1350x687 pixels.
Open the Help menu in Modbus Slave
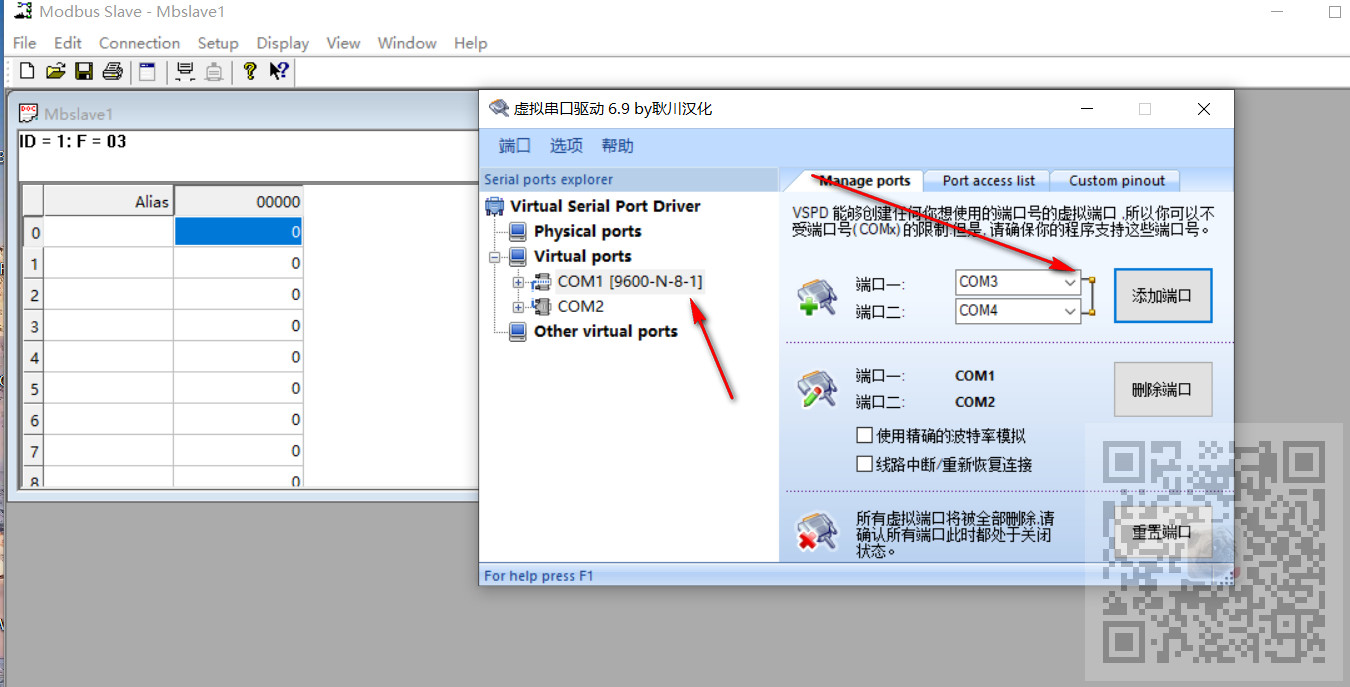[470, 43]
